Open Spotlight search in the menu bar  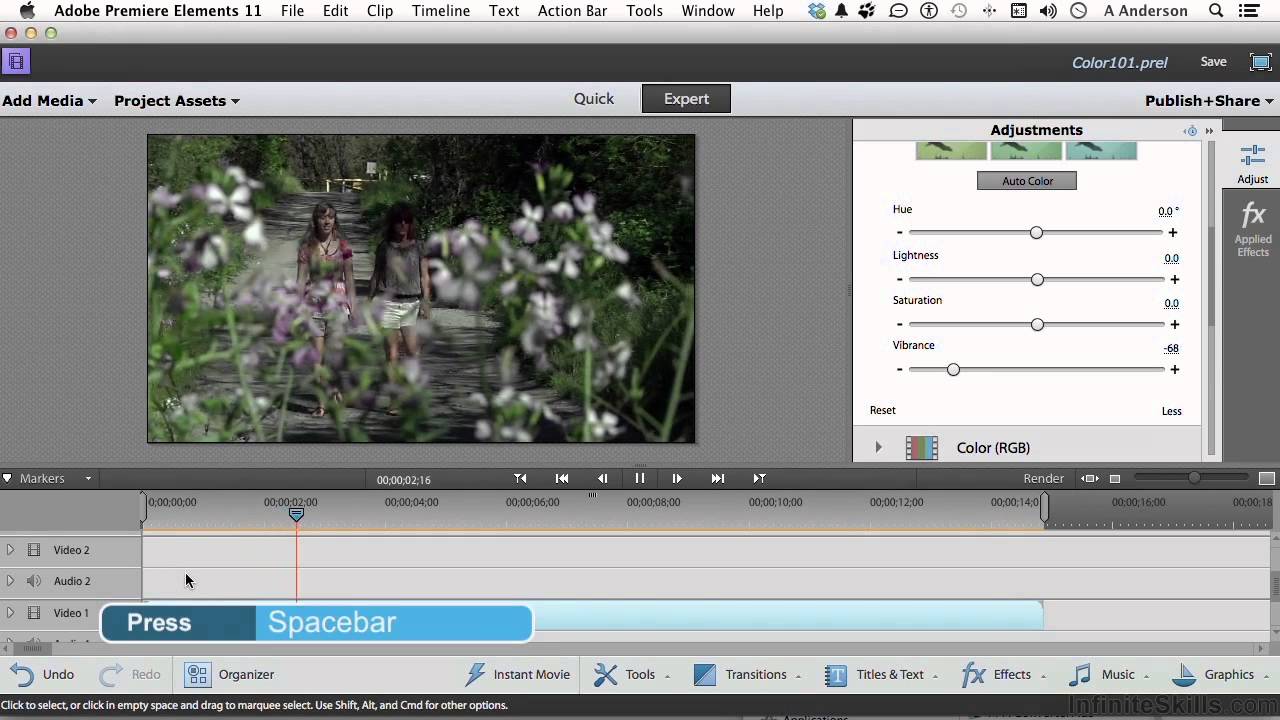(x=1216, y=11)
